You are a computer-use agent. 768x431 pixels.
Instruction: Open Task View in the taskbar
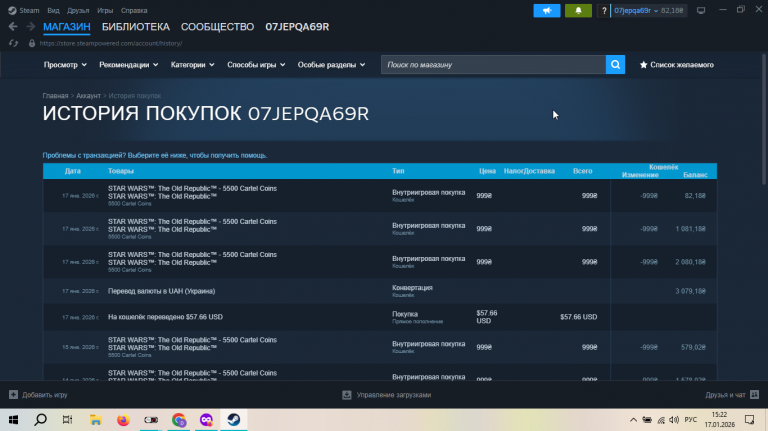tap(68, 420)
